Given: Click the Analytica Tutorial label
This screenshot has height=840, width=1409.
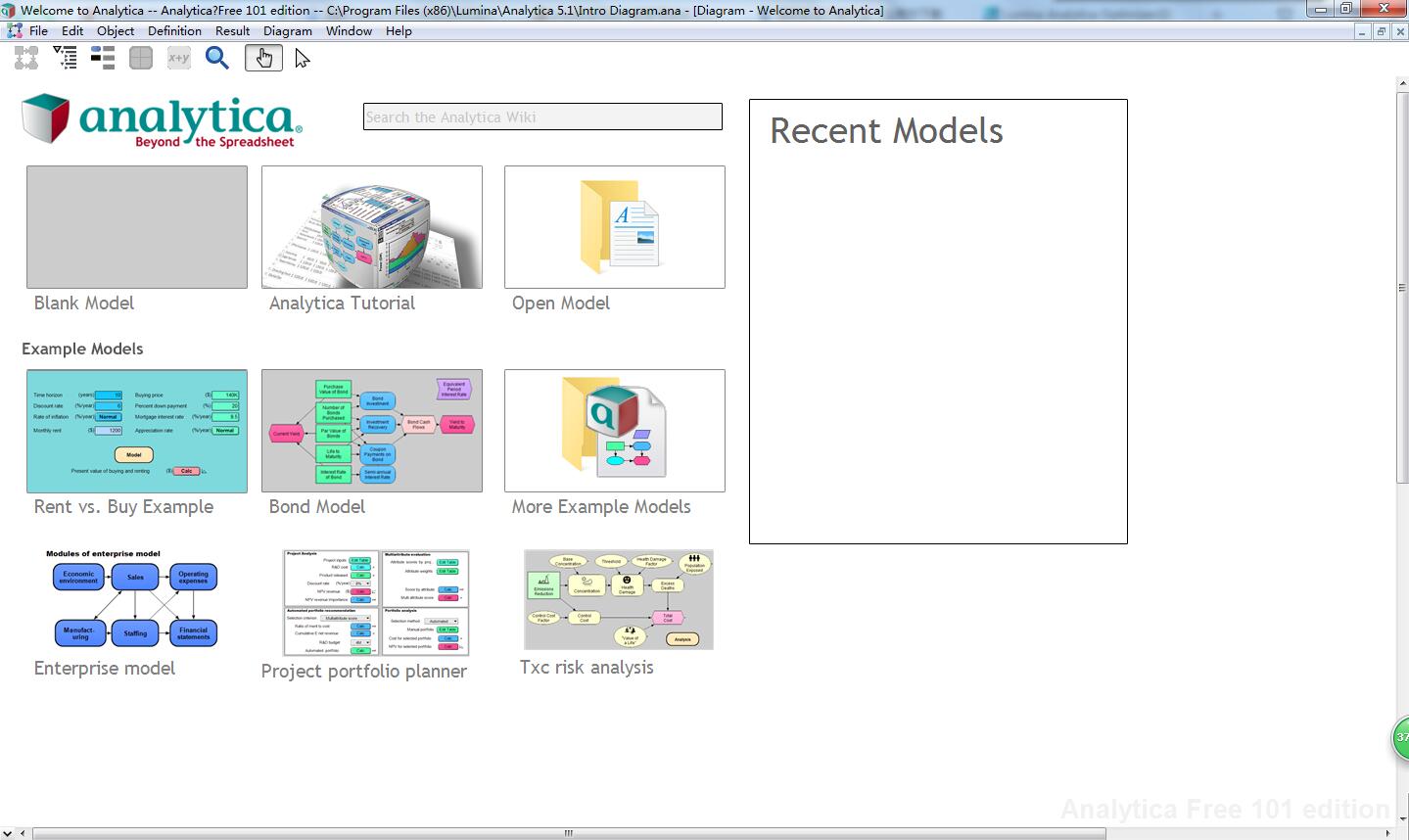Looking at the screenshot, I should pos(342,303).
